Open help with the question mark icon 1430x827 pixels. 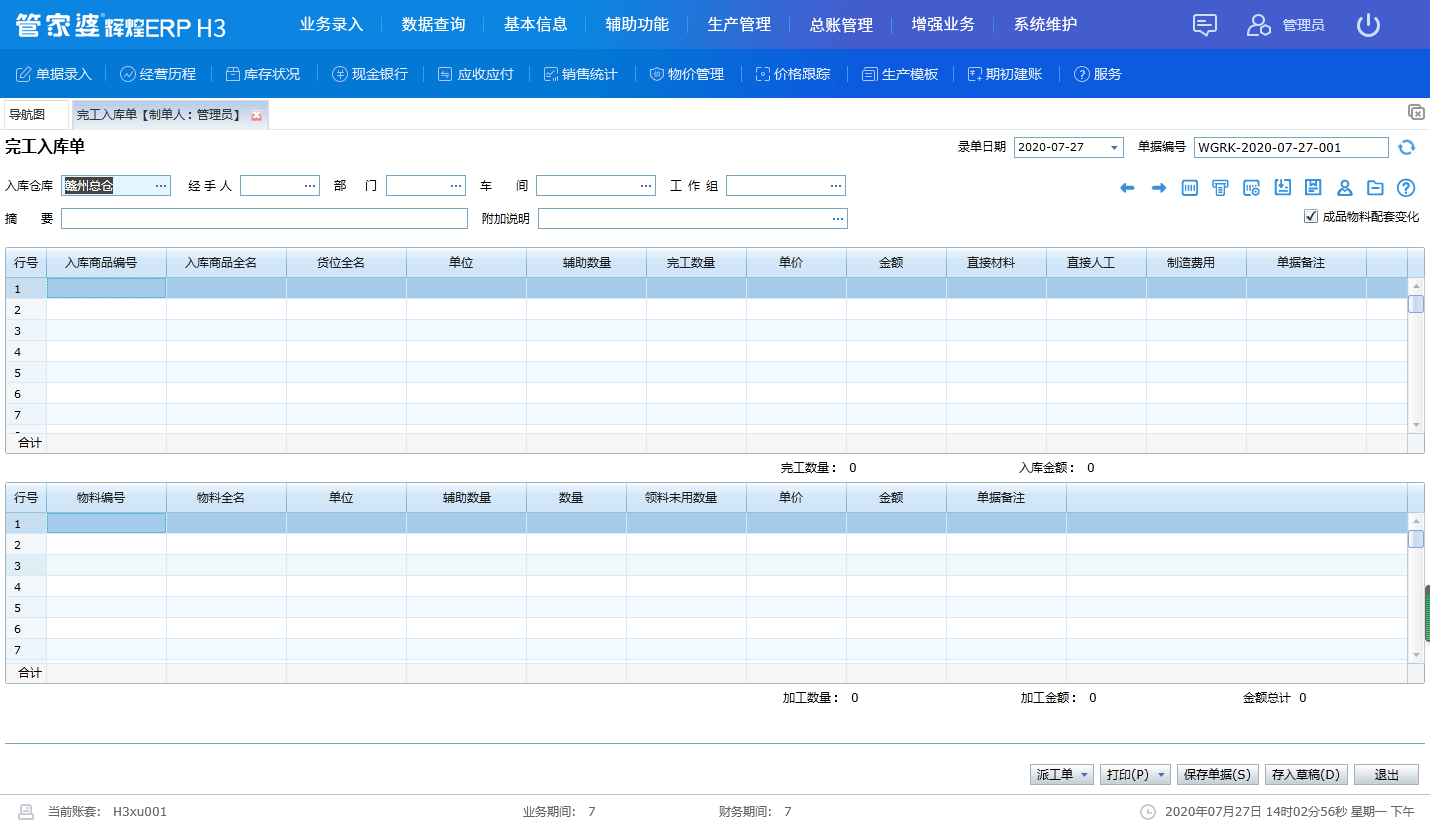tap(1407, 188)
